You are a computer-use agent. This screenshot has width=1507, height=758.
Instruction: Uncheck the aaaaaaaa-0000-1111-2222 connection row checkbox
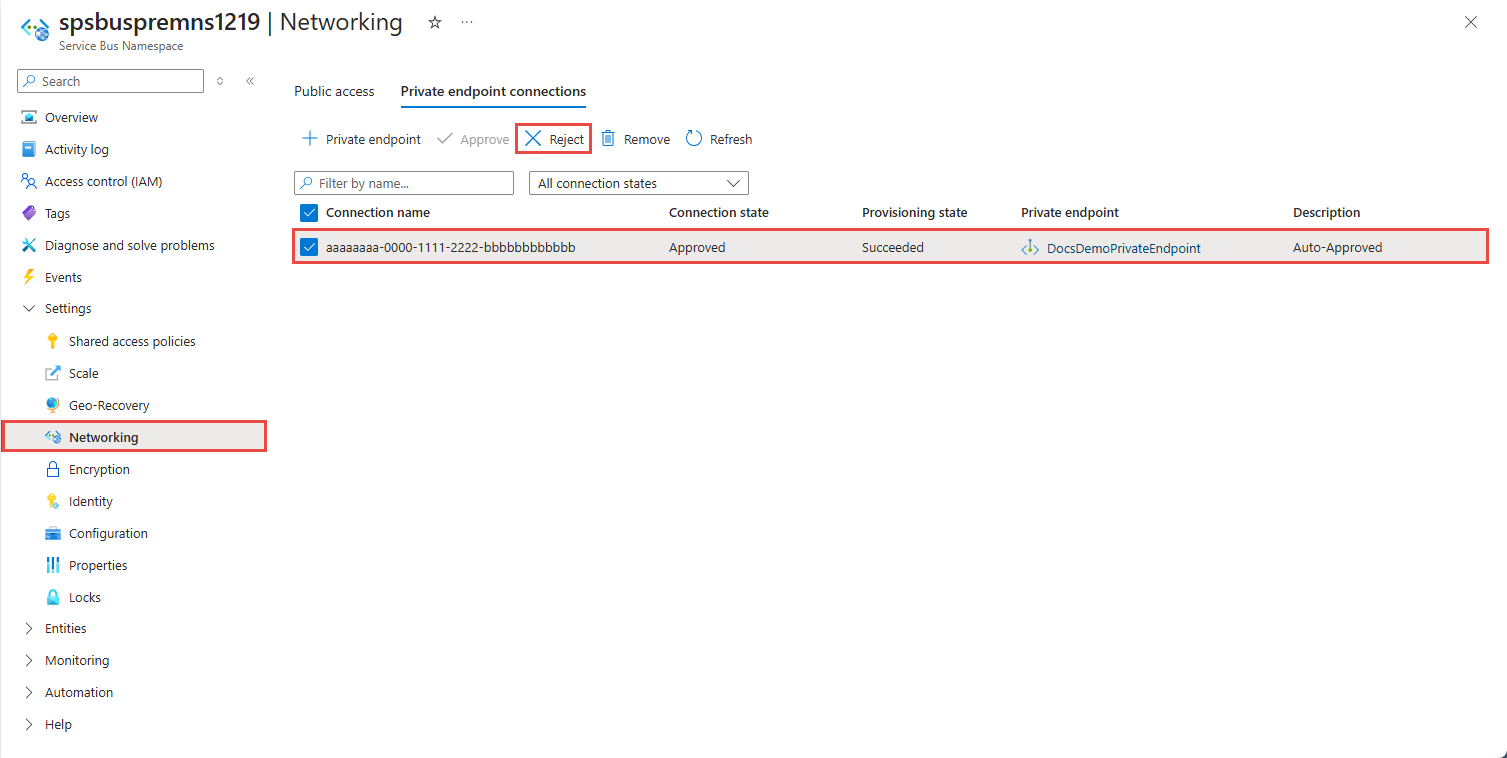tap(309, 247)
